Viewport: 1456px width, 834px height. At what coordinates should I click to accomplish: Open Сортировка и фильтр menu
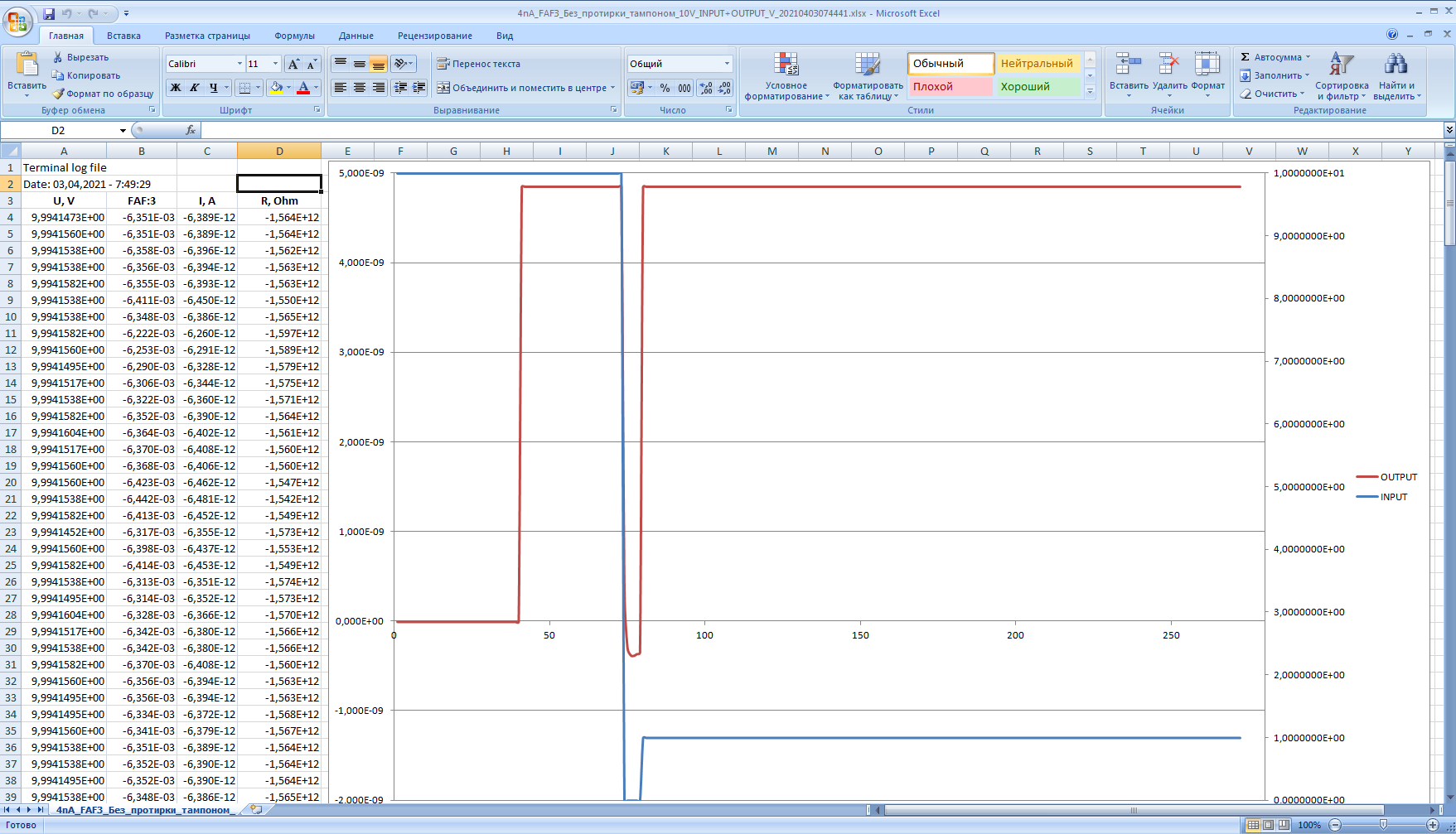tap(1342, 75)
